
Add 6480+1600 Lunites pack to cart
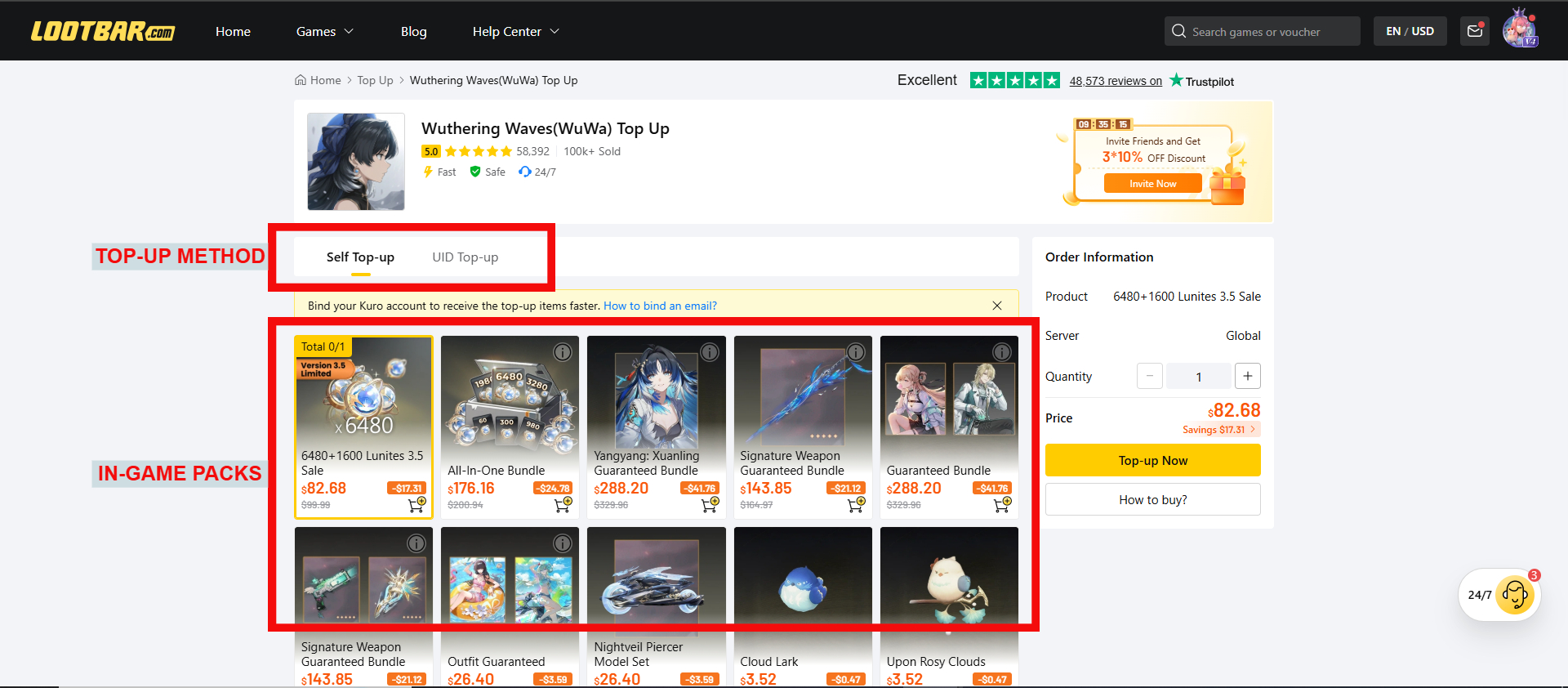[416, 504]
